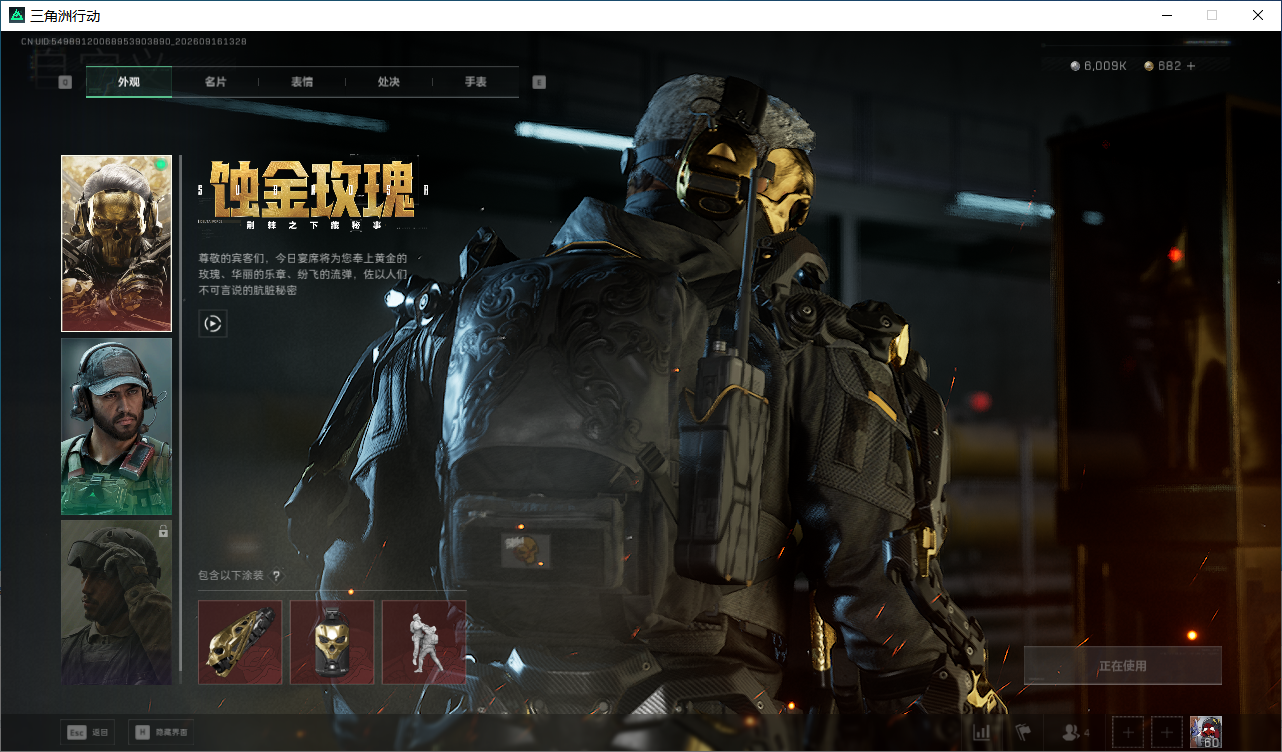The width and height of the screenshot is (1282, 752).
Task: Click the E key next-tab hint
Action: (539, 82)
